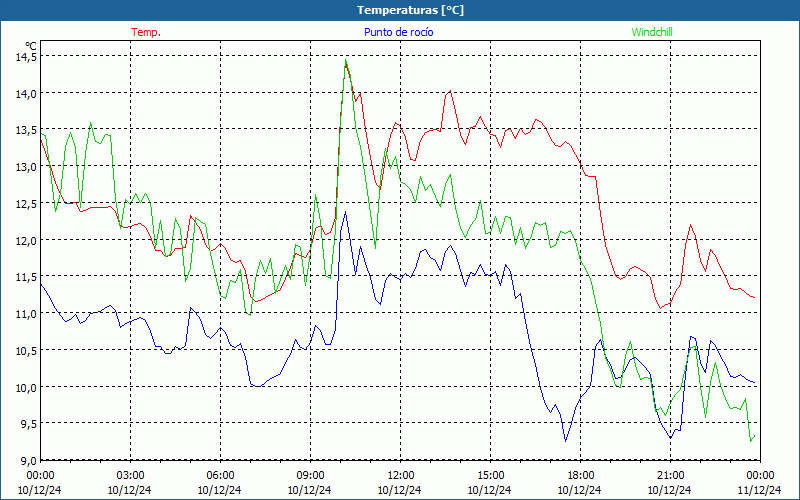Select the red 'Temp.' legend label

point(146,32)
